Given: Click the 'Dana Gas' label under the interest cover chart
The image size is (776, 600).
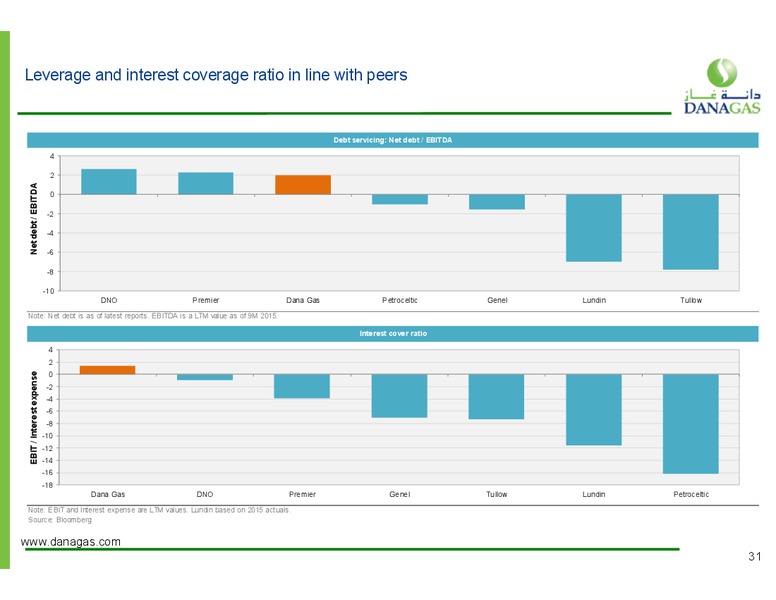Looking at the screenshot, I should click(108, 494).
